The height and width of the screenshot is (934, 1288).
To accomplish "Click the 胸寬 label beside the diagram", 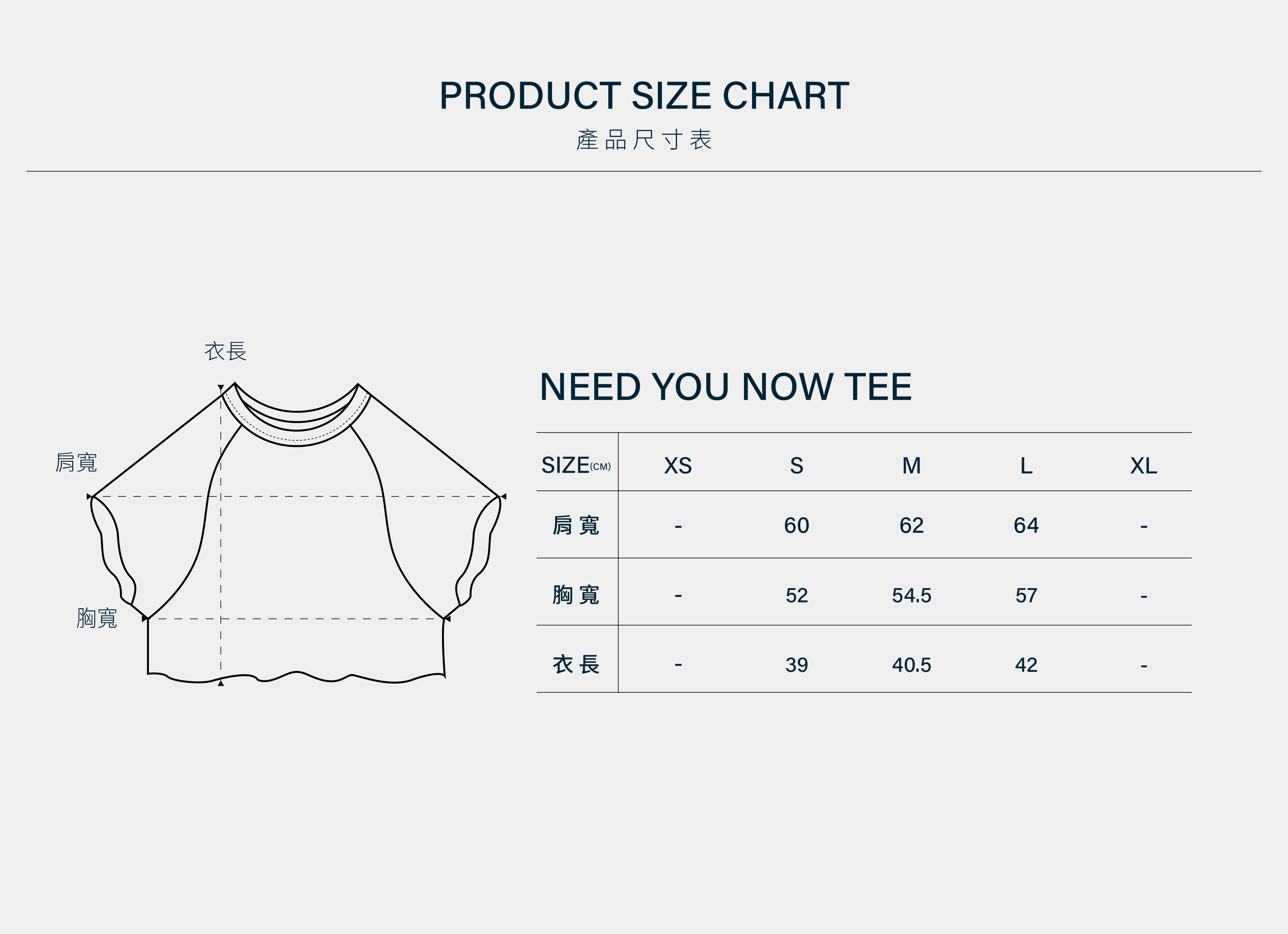I will click(96, 618).
